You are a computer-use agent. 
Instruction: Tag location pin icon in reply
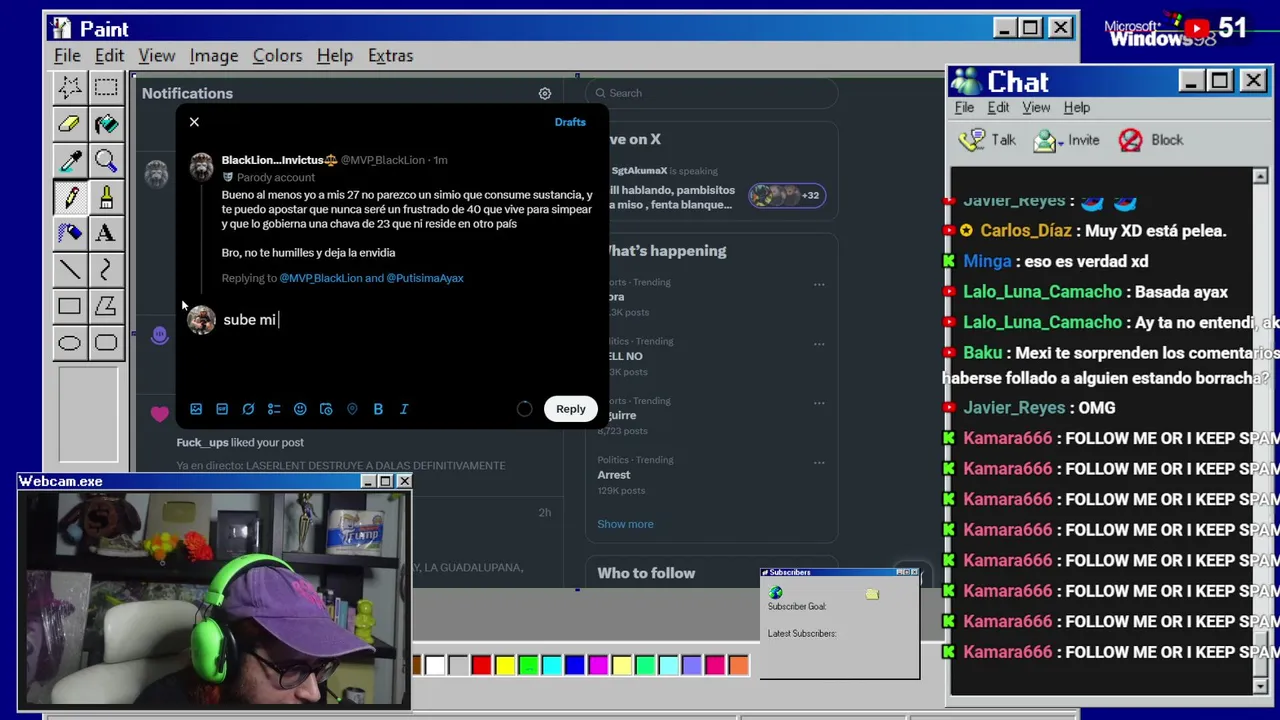click(x=352, y=409)
